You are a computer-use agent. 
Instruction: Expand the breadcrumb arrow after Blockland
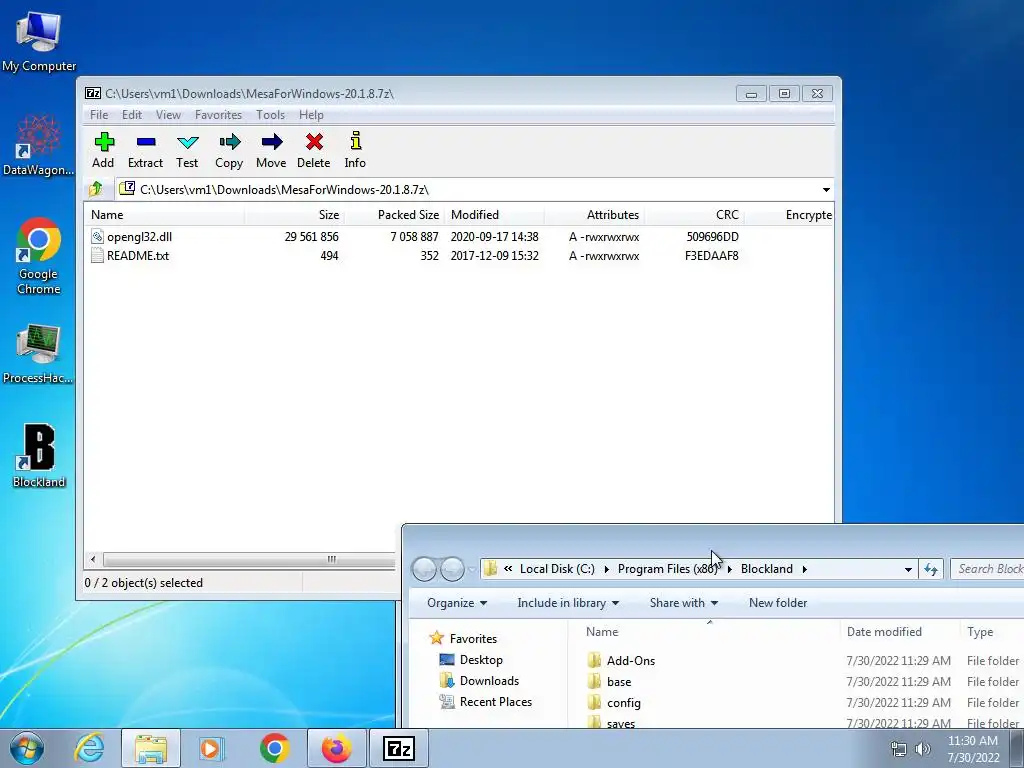click(805, 569)
